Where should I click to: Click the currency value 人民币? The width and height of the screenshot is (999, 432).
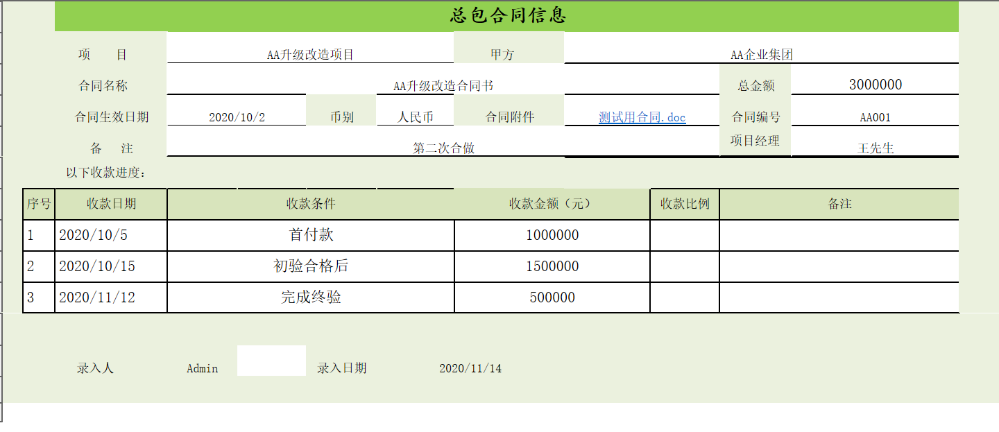coord(415,117)
